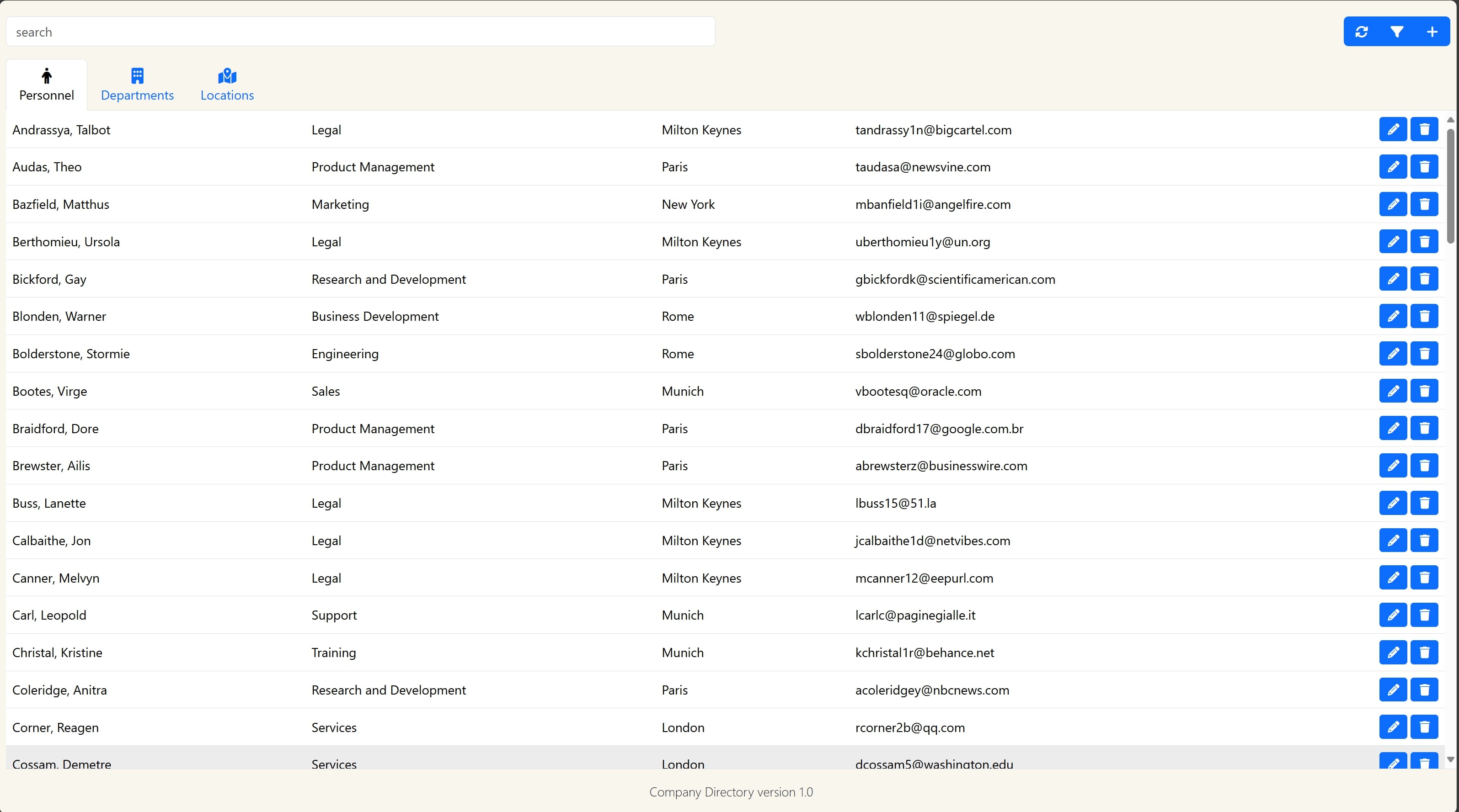The image size is (1459, 812).
Task: Click trash icon for Bootes, Virge
Action: (1424, 391)
